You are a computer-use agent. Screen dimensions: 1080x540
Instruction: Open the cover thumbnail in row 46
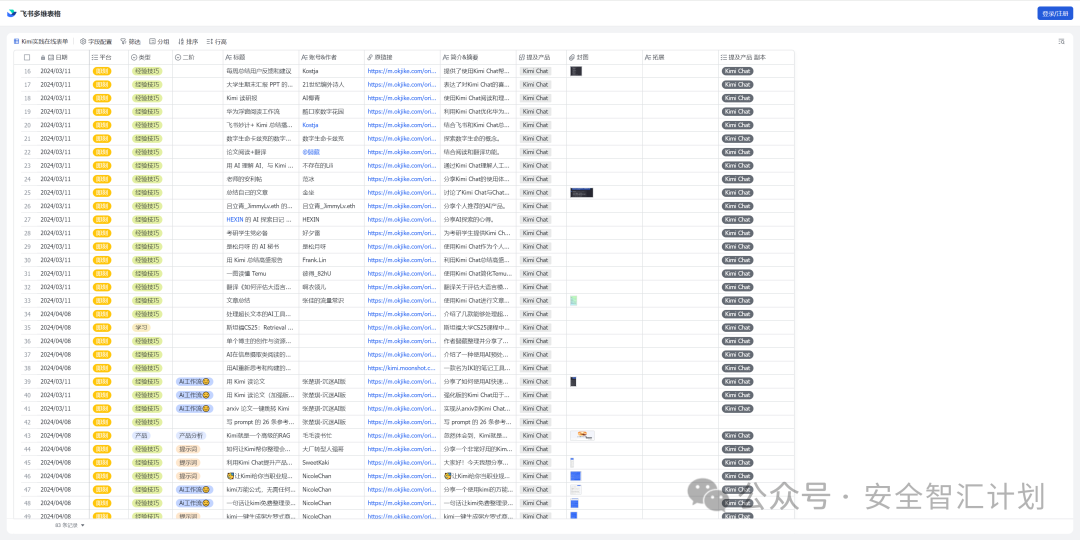pyautogui.click(x=575, y=476)
